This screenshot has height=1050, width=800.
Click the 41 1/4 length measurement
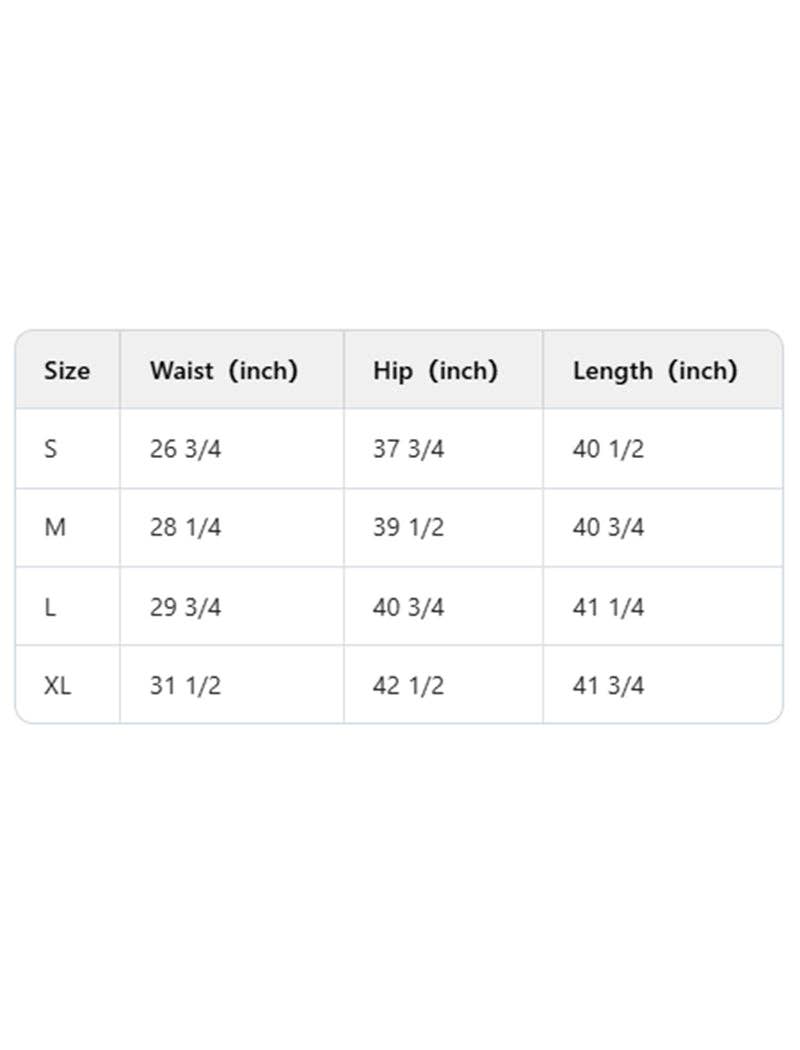tap(608, 607)
